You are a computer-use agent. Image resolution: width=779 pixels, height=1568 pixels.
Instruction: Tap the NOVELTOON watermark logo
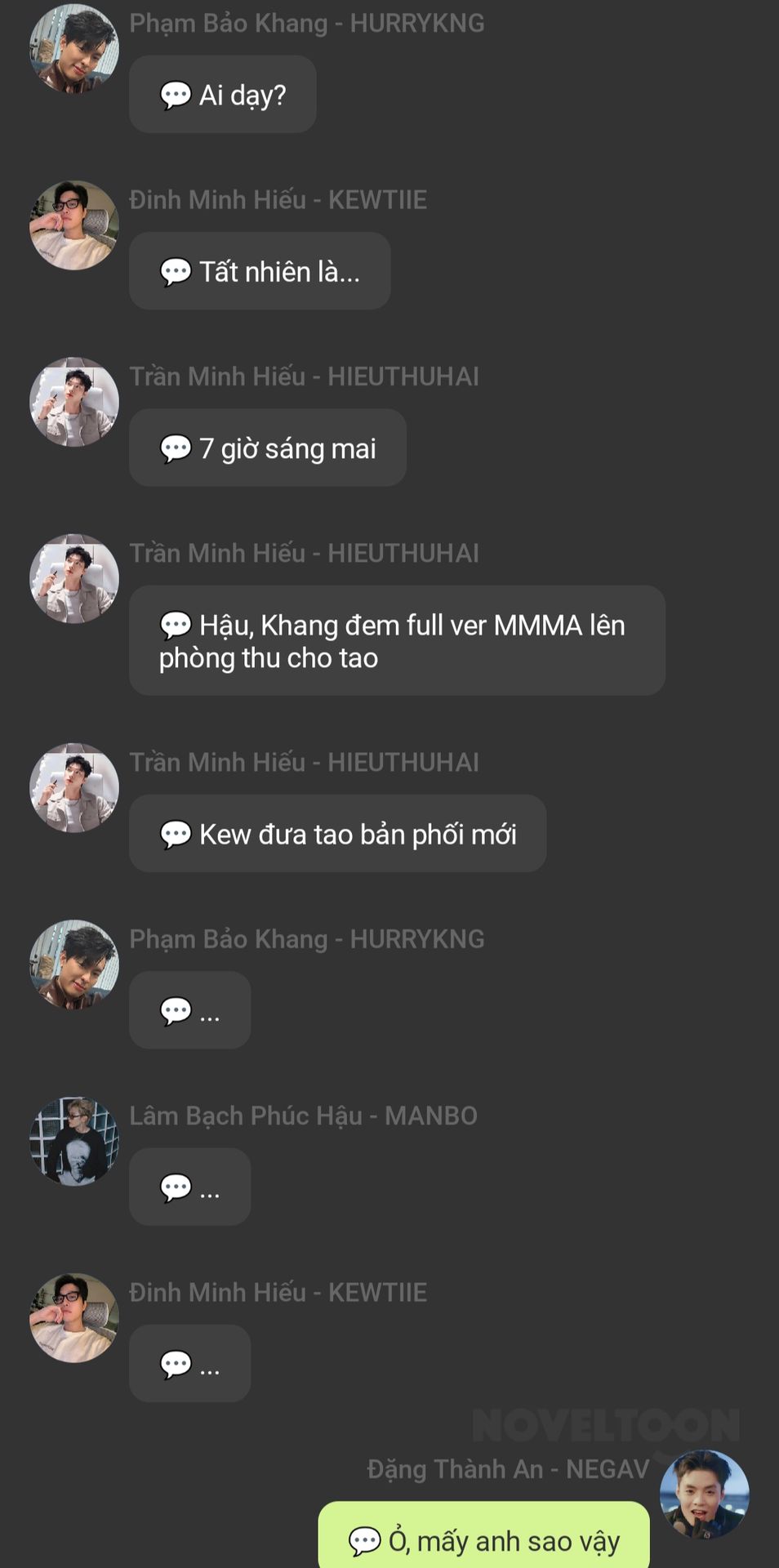pyautogui.click(x=605, y=1426)
